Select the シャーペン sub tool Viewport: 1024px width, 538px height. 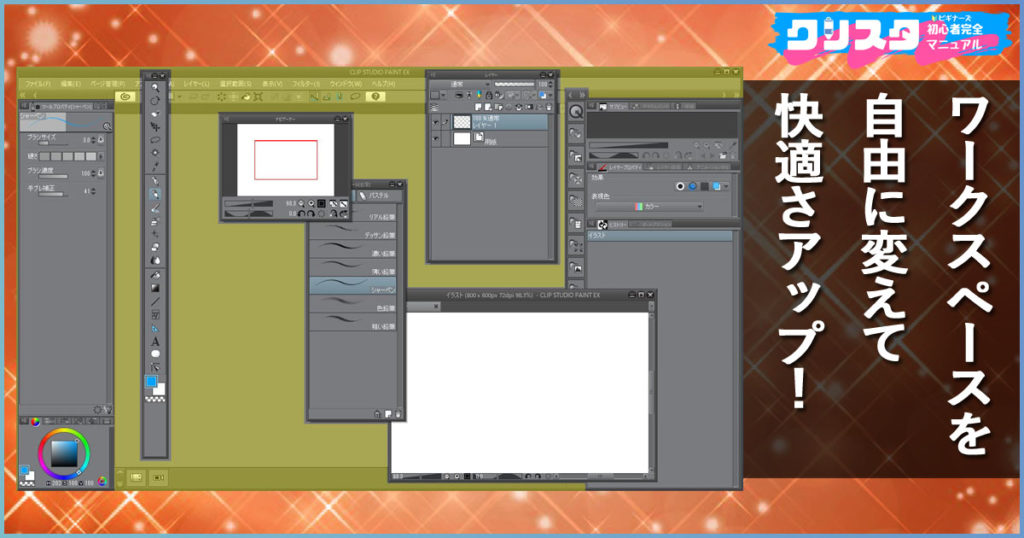(353, 285)
